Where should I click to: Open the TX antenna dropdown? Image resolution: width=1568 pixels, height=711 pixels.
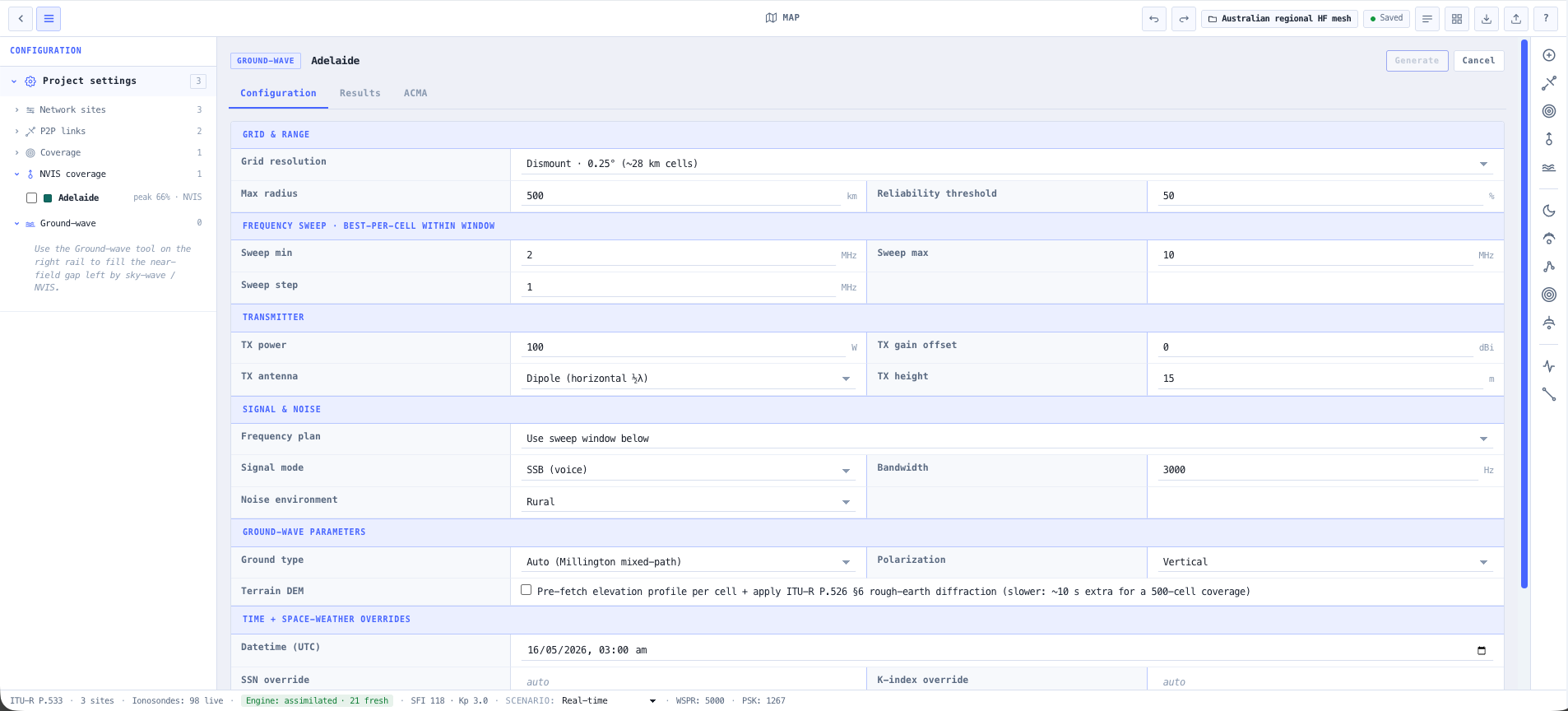688,379
